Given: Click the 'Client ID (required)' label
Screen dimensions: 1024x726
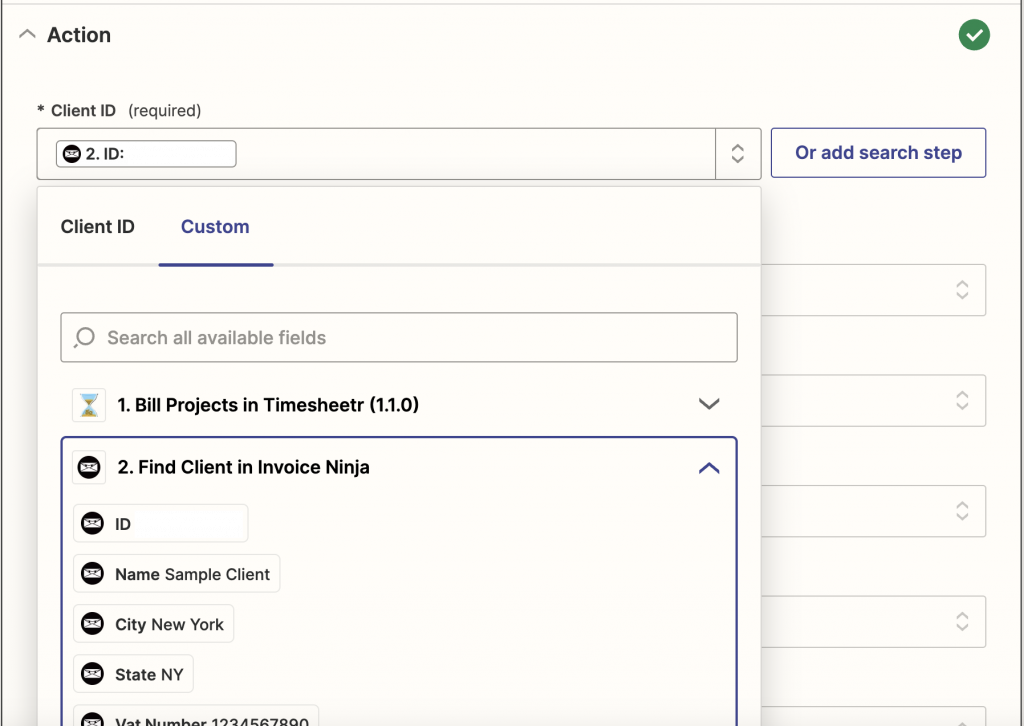Looking at the screenshot, I should pos(120,110).
